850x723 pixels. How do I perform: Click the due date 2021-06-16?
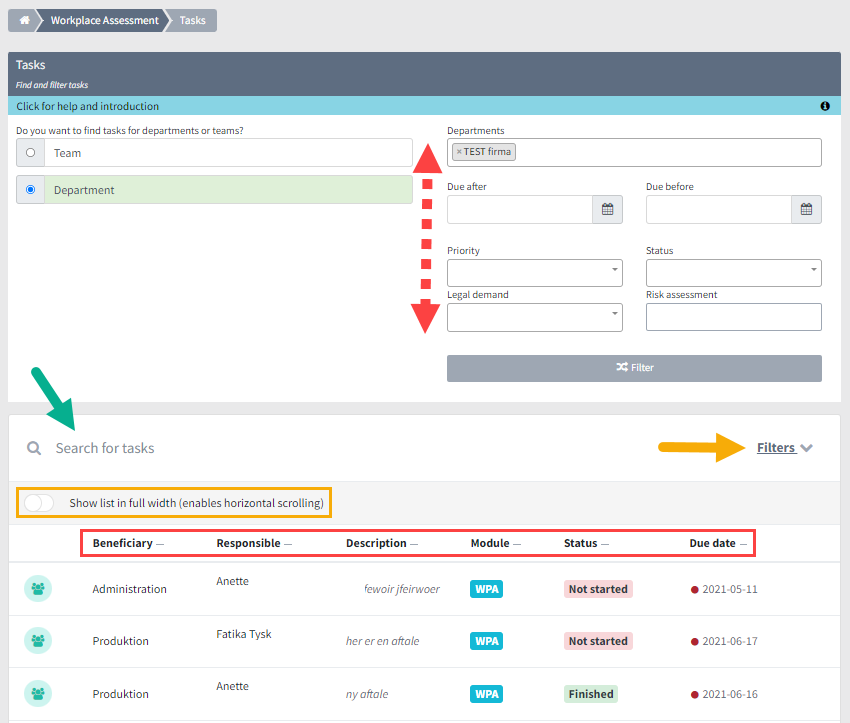click(x=730, y=695)
